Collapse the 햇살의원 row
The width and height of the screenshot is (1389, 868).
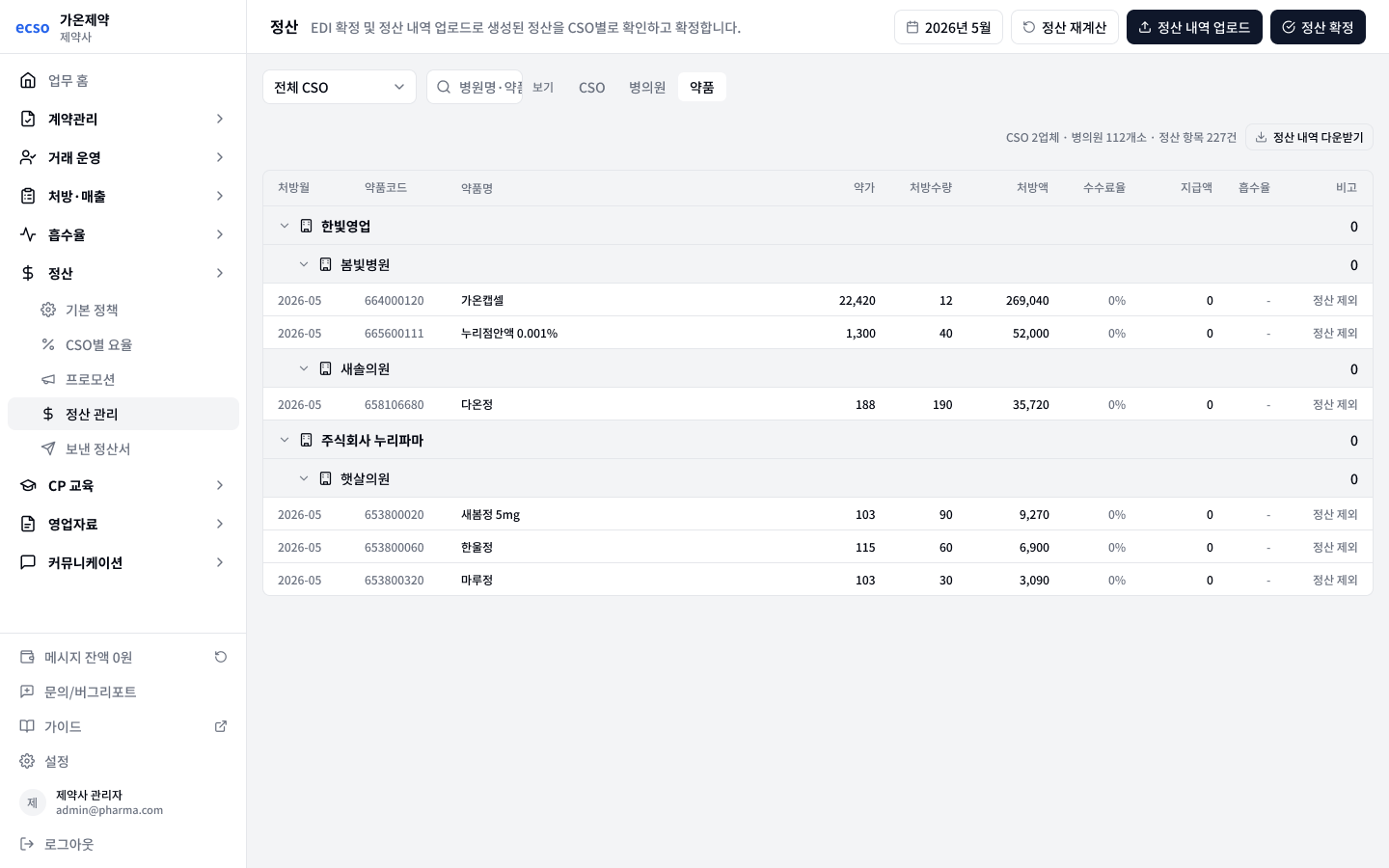304,478
